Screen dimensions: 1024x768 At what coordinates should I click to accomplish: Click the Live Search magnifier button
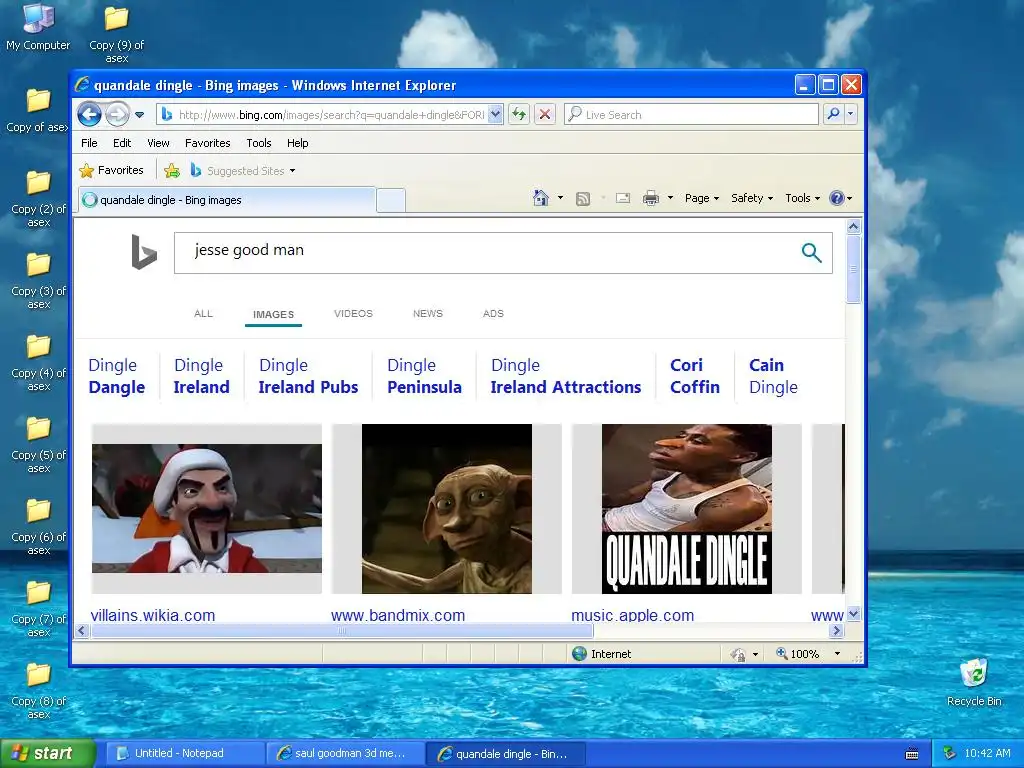pyautogui.click(x=833, y=114)
